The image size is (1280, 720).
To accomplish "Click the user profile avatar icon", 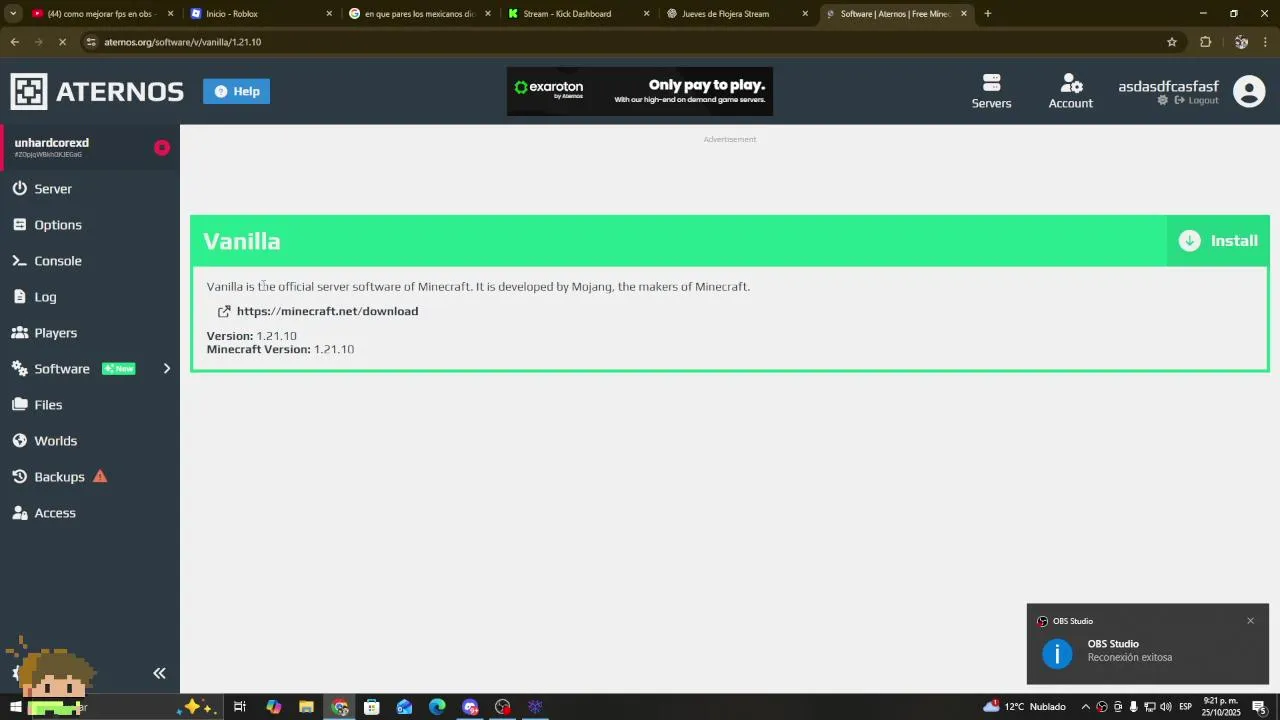I will pos(1249,91).
